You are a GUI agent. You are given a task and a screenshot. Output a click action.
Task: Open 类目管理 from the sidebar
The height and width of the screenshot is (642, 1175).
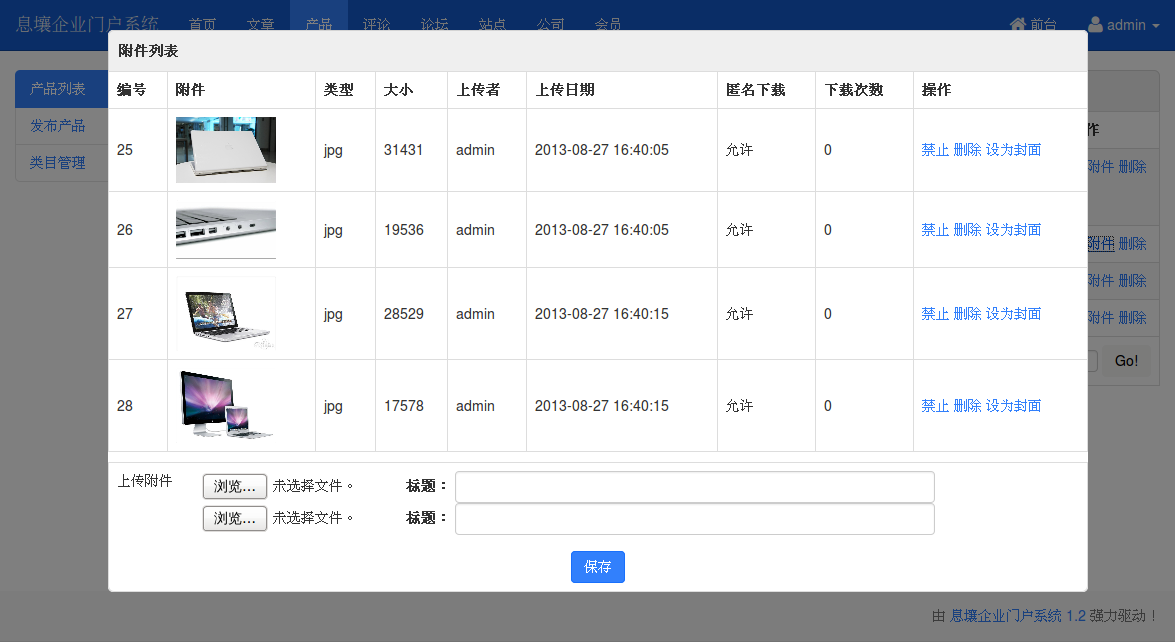click(58, 163)
